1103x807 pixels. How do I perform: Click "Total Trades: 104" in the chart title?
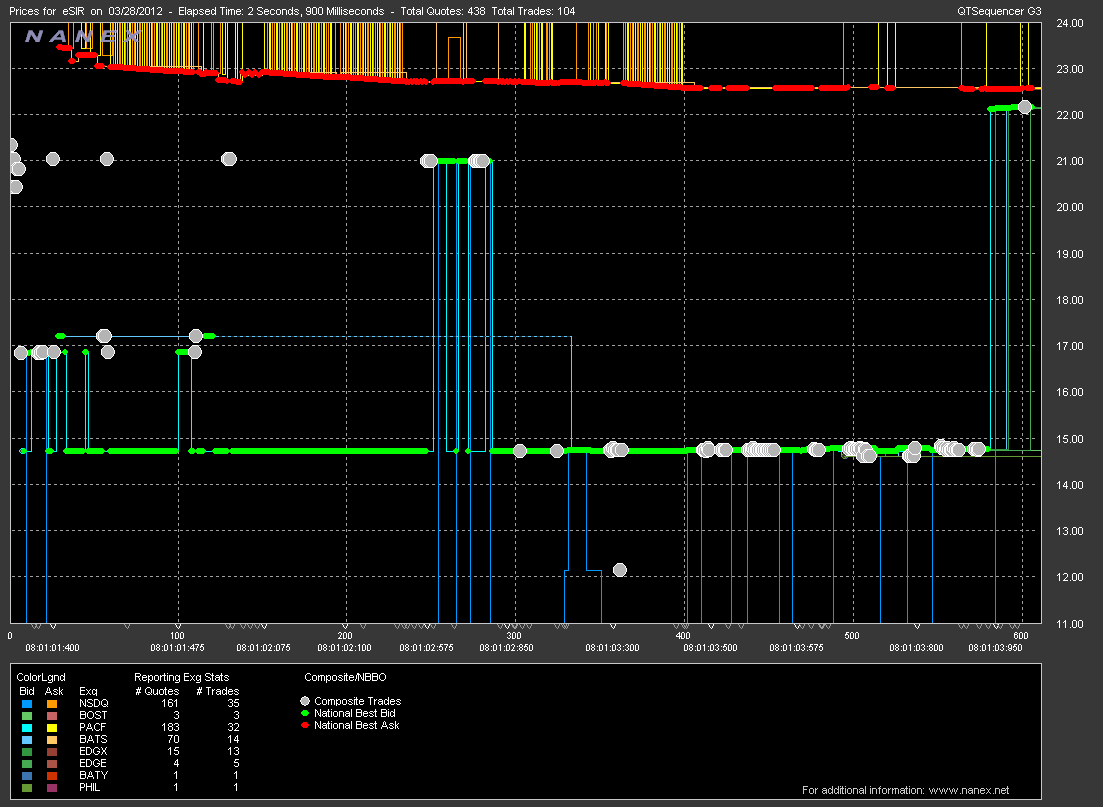pos(533,11)
